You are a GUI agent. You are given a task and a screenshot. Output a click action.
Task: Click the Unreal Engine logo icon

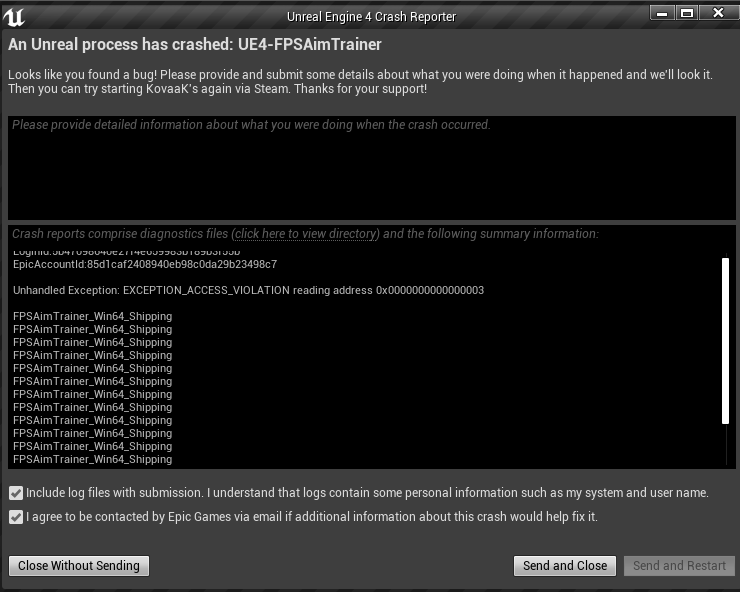14,17
